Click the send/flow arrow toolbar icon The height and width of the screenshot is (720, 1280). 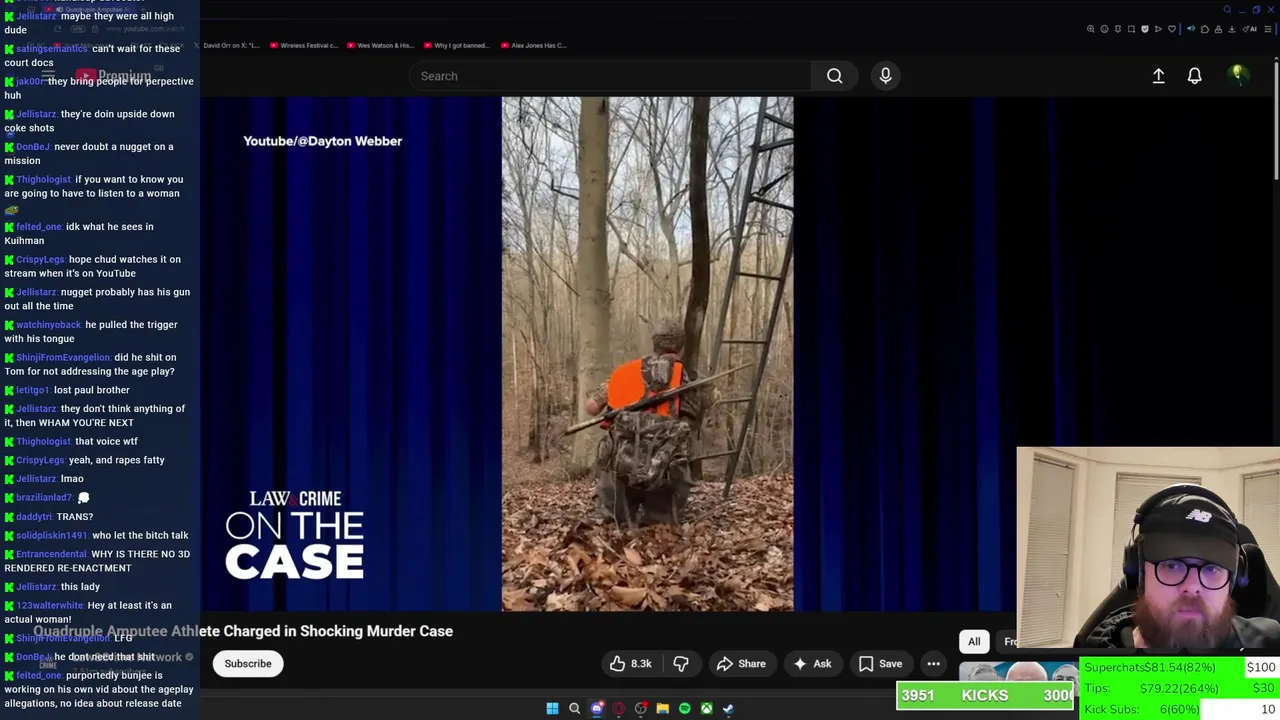(x=1158, y=29)
